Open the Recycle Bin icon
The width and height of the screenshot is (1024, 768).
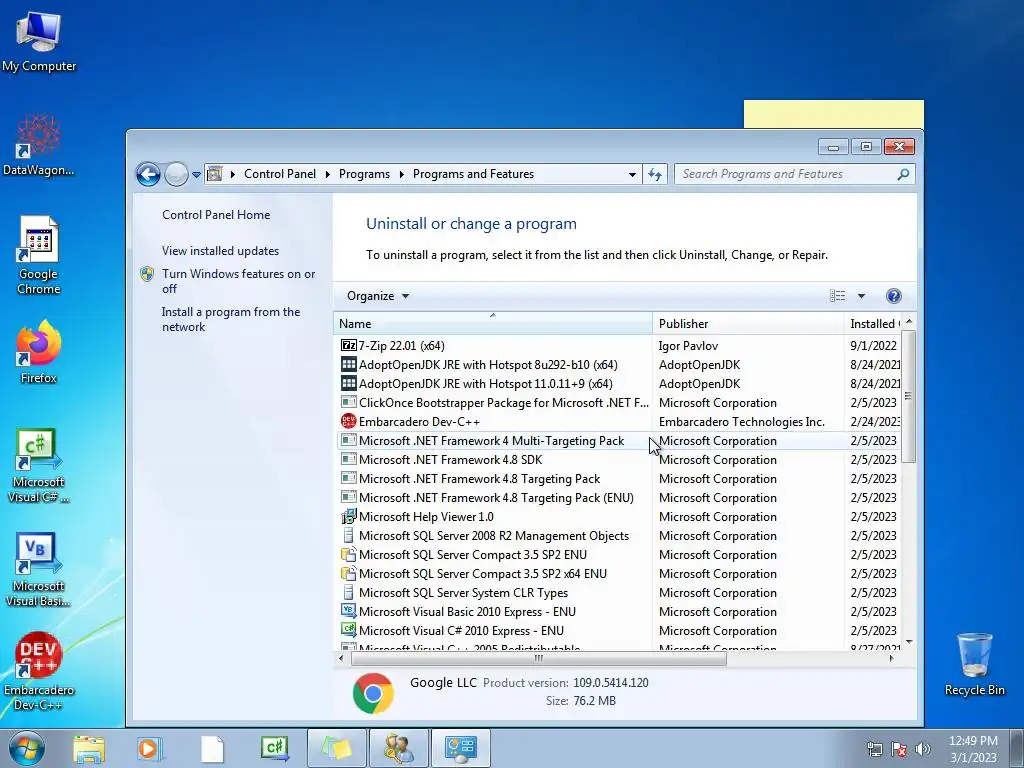[974, 664]
